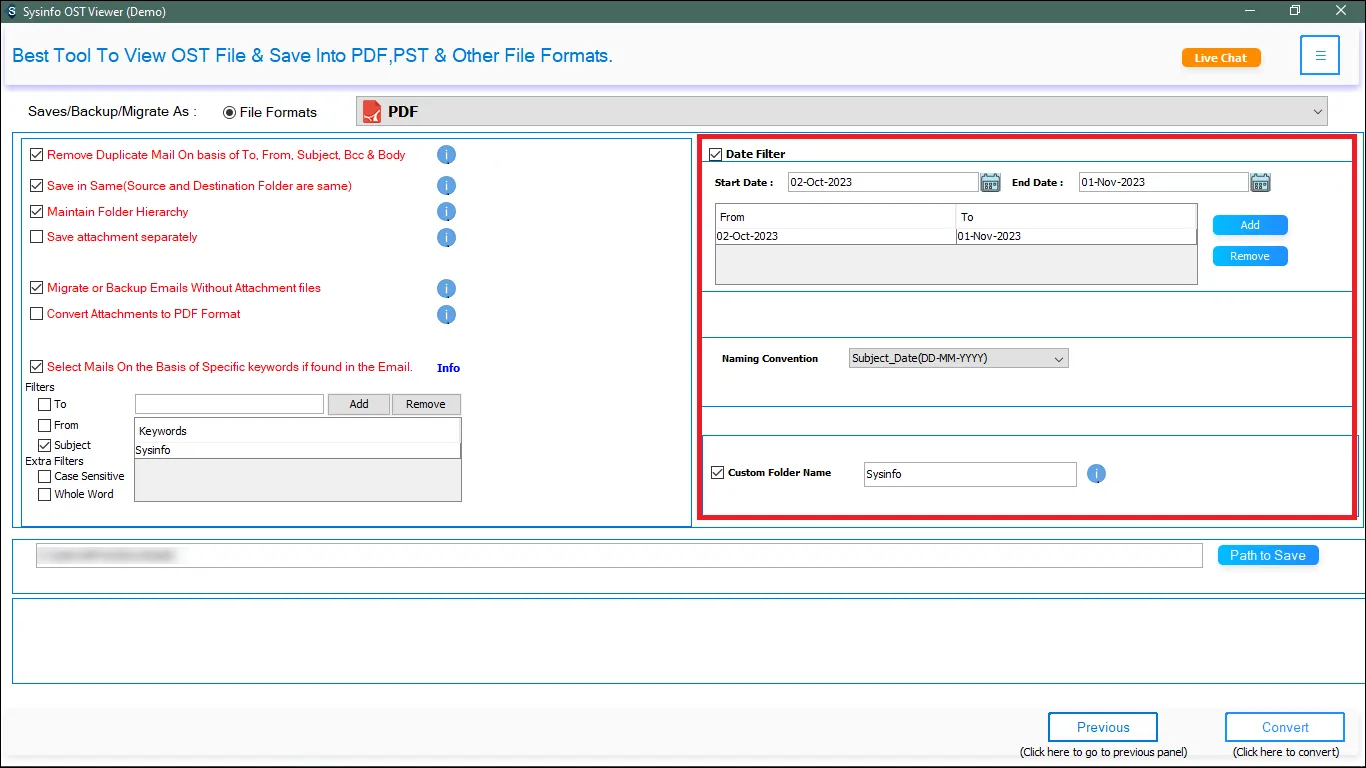The width and height of the screenshot is (1366, 768).
Task: Open the hamburger menu at top right
Action: [1319, 56]
